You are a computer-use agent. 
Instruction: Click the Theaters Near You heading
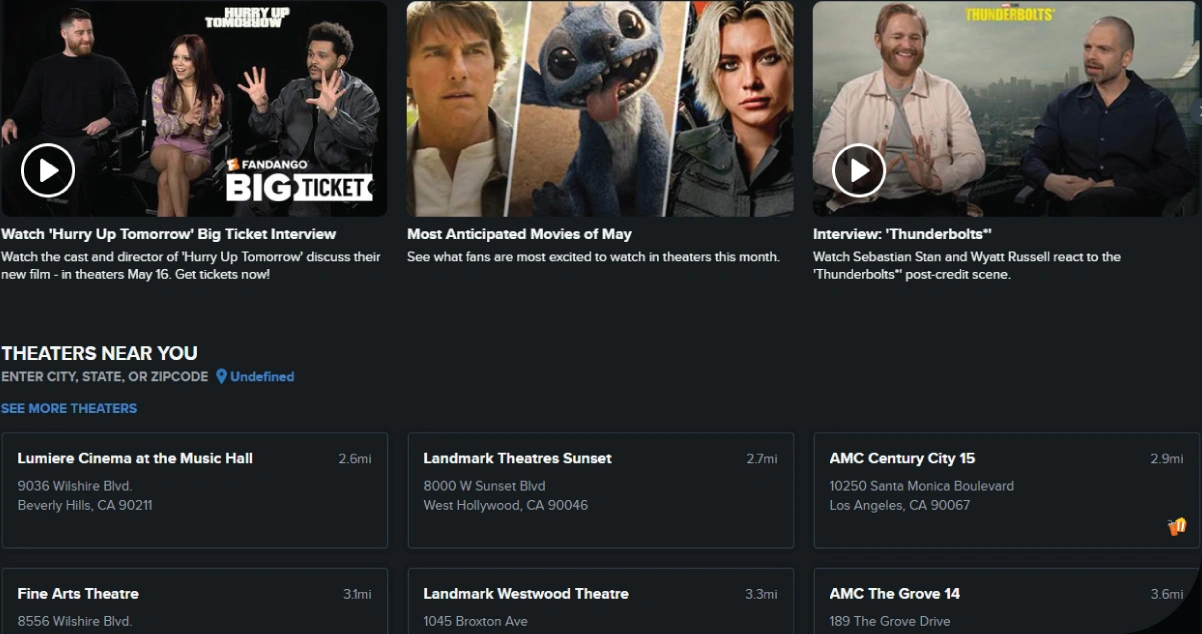[99, 353]
